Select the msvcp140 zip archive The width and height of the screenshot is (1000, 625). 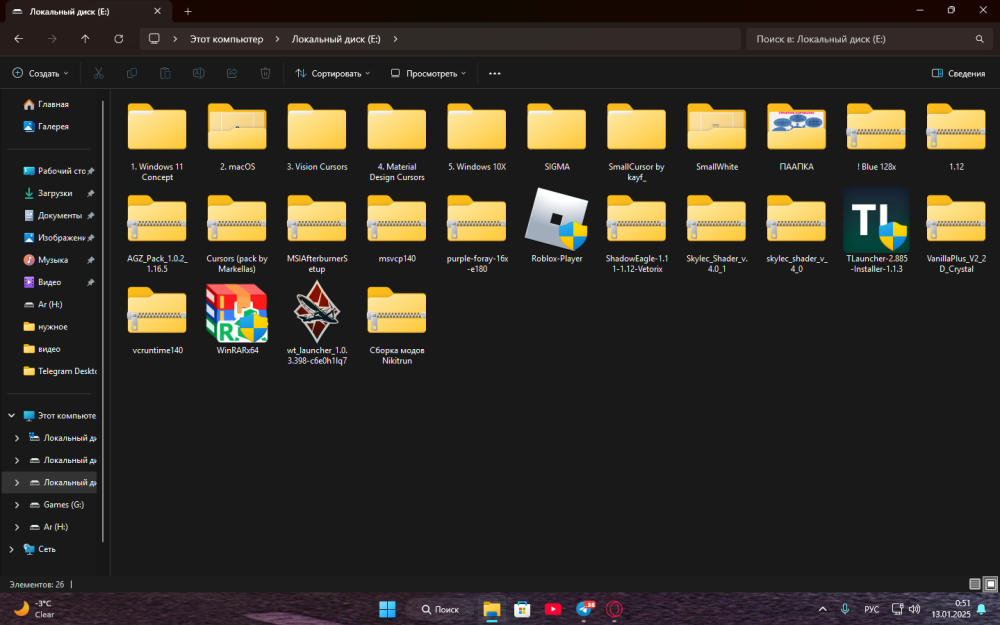397,220
